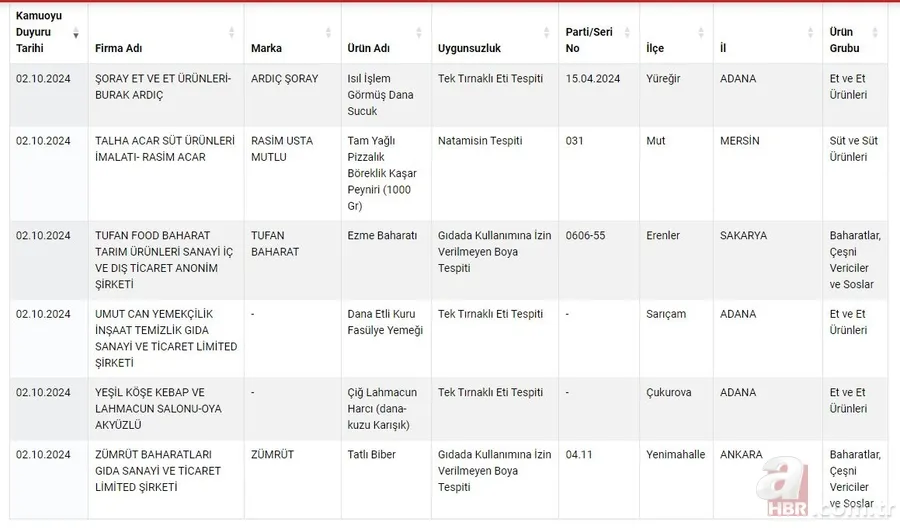Select the Ezme Baharatı product cell
This screenshot has width=900, height=529.
click(382, 236)
